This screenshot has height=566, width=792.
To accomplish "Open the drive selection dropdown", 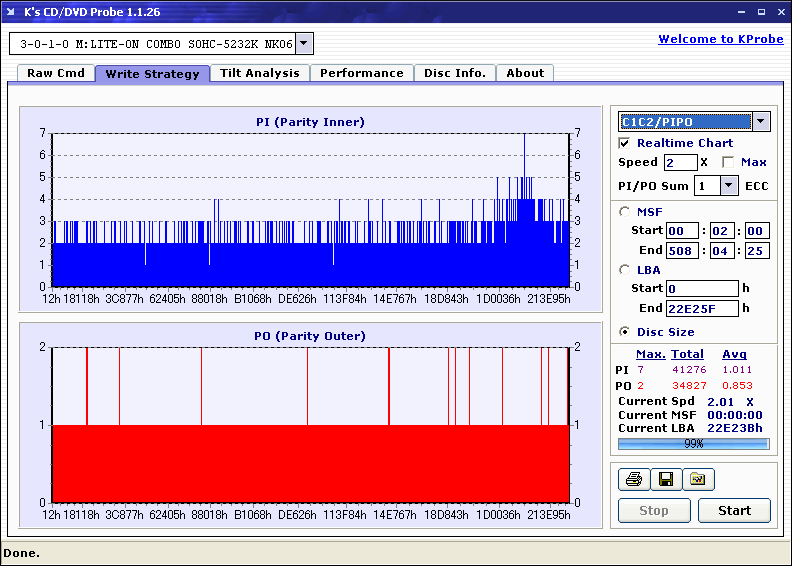I will pos(304,43).
